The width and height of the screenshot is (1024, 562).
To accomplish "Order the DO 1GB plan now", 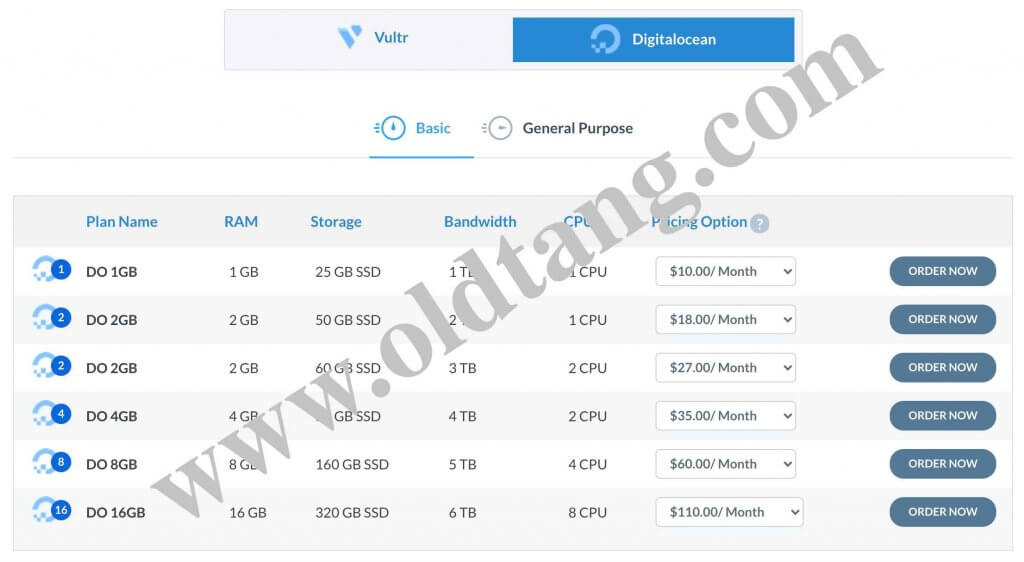I will tap(942, 271).
